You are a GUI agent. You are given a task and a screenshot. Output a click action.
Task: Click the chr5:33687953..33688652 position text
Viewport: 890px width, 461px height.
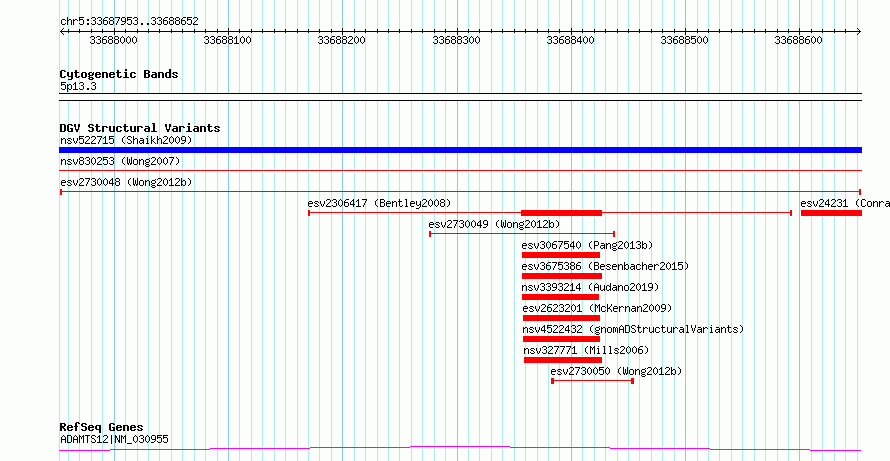129,22
